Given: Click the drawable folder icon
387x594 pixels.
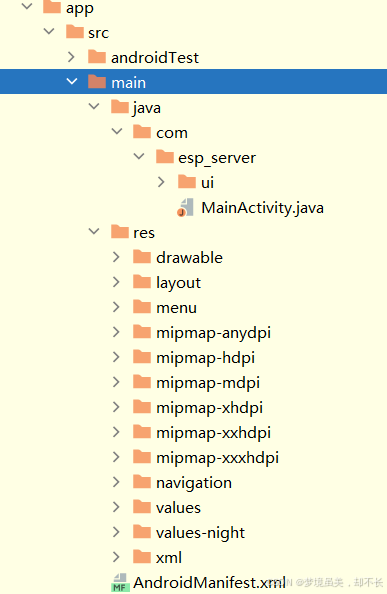Looking at the screenshot, I should point(142,257).
